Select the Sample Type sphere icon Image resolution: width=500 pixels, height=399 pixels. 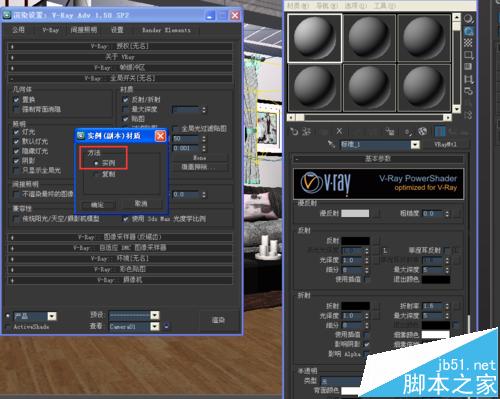click(468, 19)
